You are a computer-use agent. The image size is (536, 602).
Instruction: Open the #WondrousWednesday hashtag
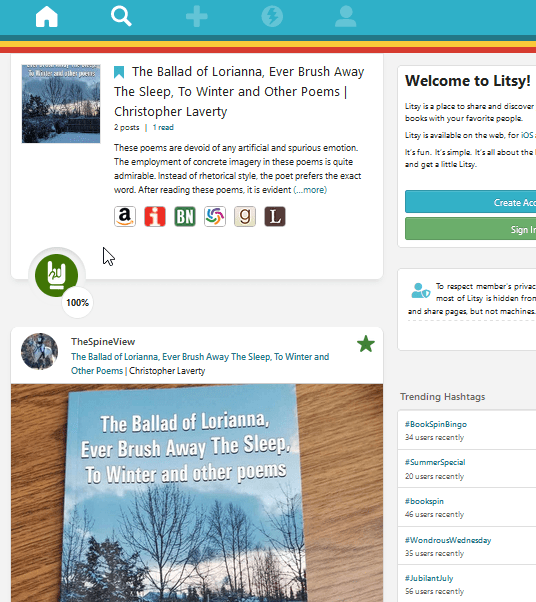tap(448, 540)
